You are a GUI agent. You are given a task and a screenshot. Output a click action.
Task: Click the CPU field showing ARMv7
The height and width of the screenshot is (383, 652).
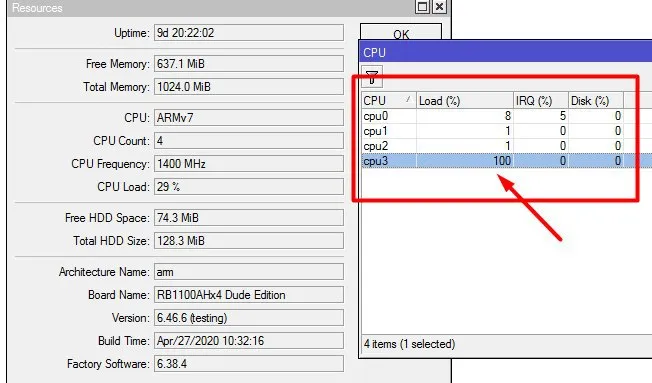[x=249, y=118]
